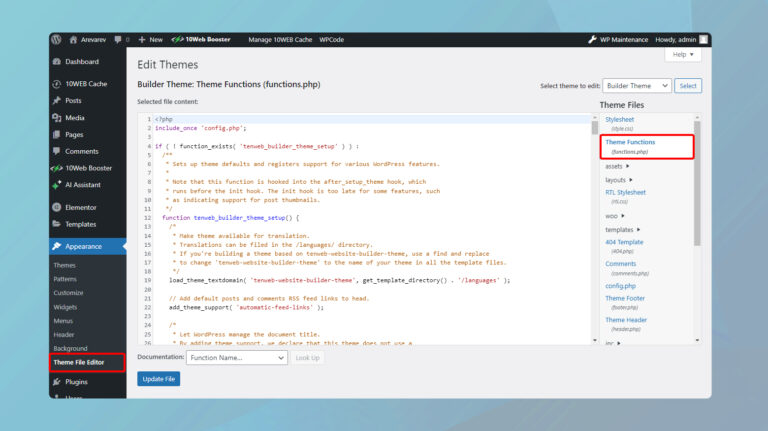
Task: Open the Select theme to edit dropdown
Action: [636, 86]
